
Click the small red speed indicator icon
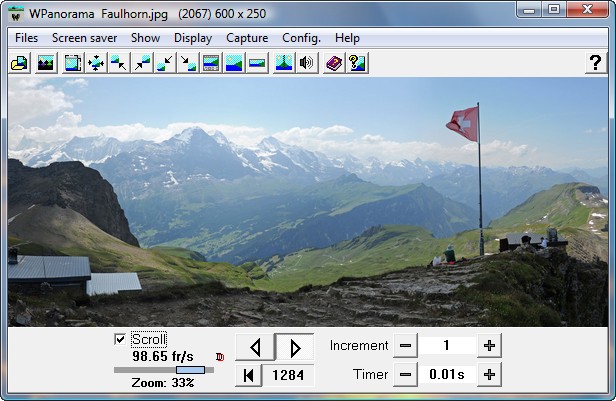click(x=220, y=357)
